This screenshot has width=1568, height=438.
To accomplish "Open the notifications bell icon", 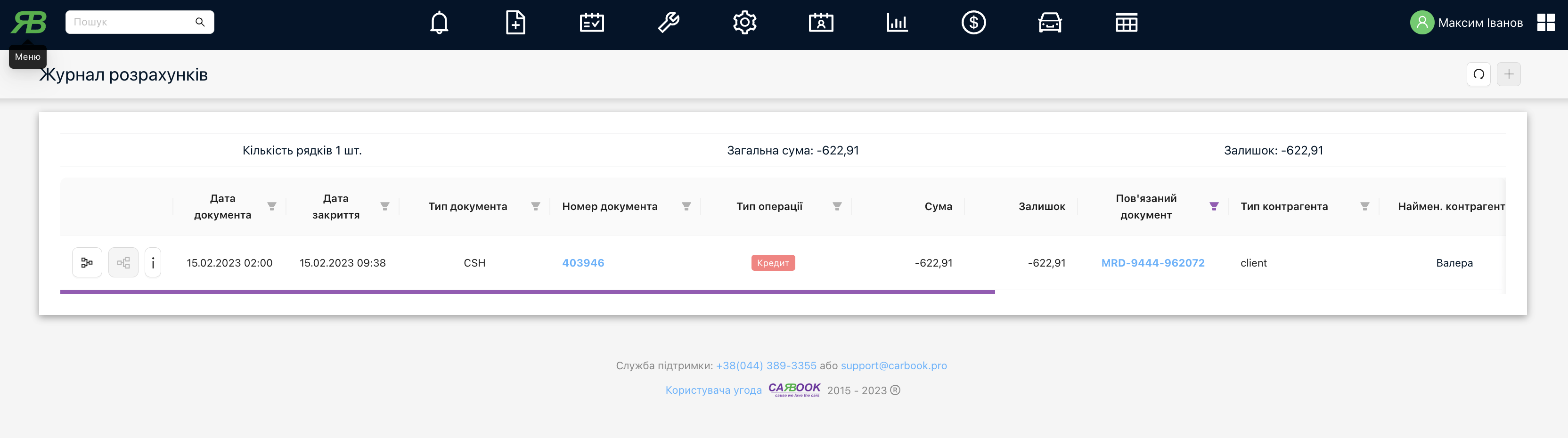I will [x=439, y=23].
